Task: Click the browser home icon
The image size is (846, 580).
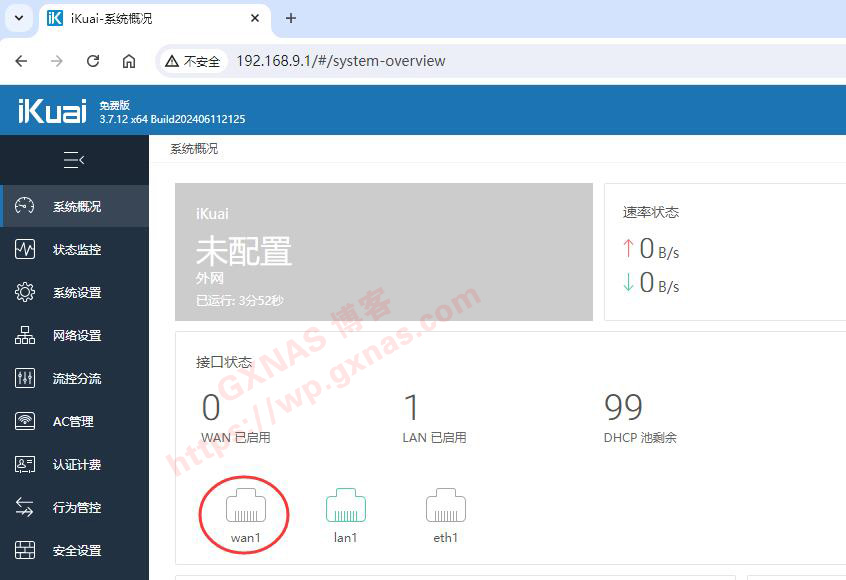Action: click(129, 61)
